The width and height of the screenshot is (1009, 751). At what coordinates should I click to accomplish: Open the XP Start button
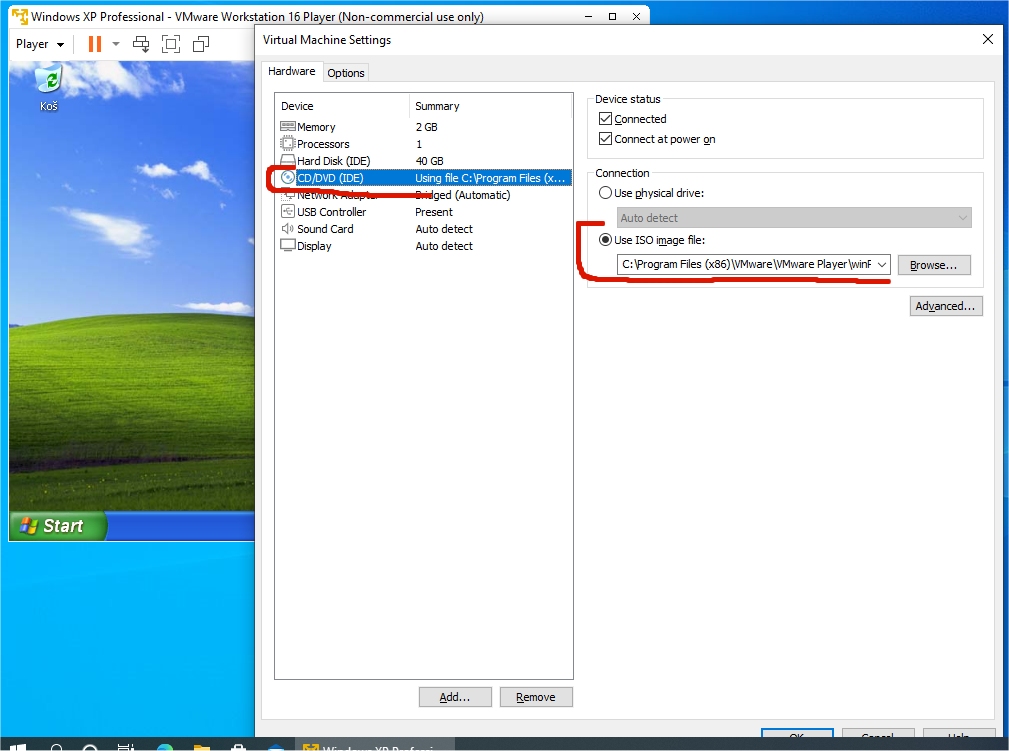[x=57, y=526]
